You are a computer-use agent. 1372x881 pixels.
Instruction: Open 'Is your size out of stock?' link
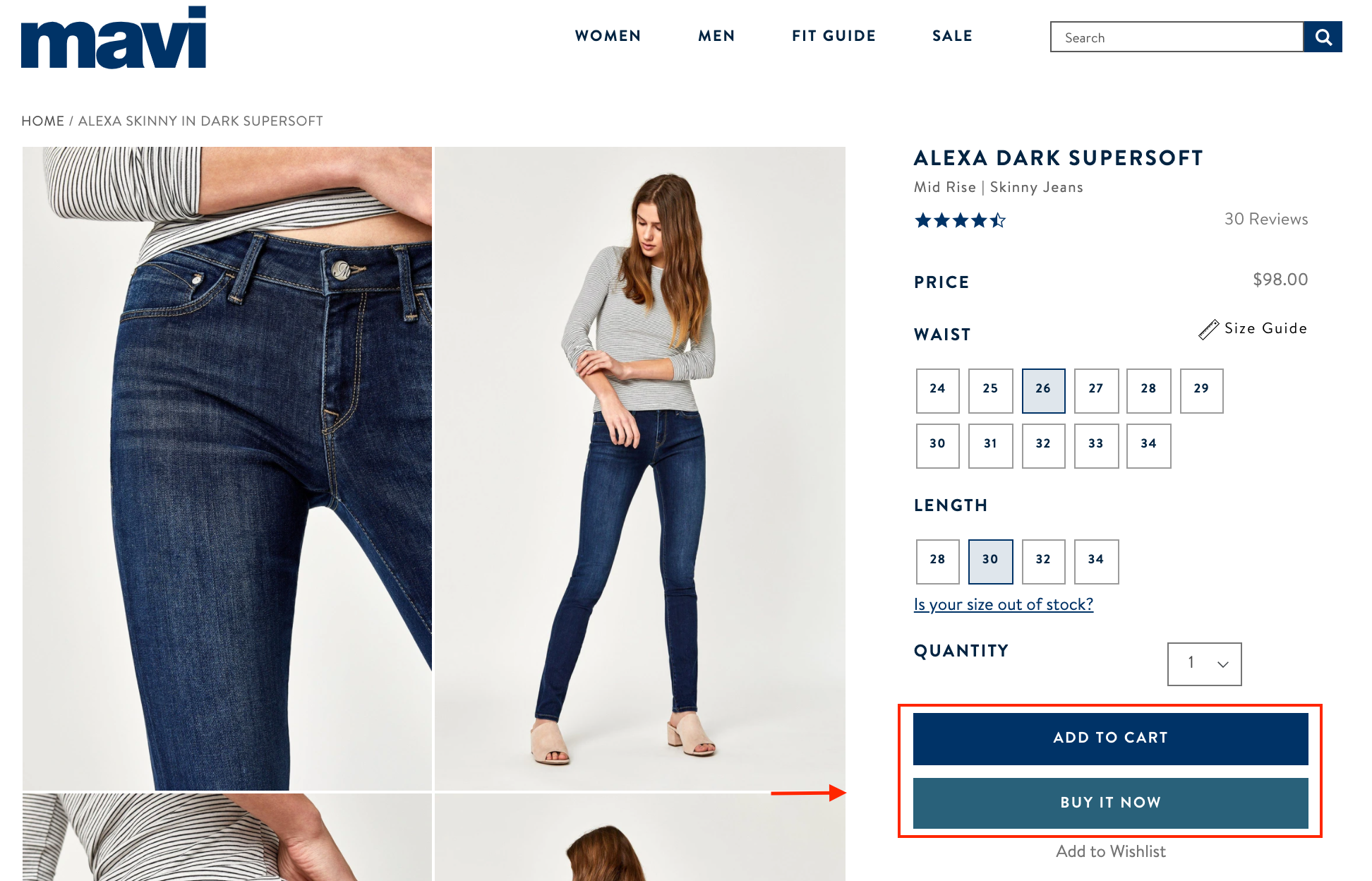(1003, 604)
